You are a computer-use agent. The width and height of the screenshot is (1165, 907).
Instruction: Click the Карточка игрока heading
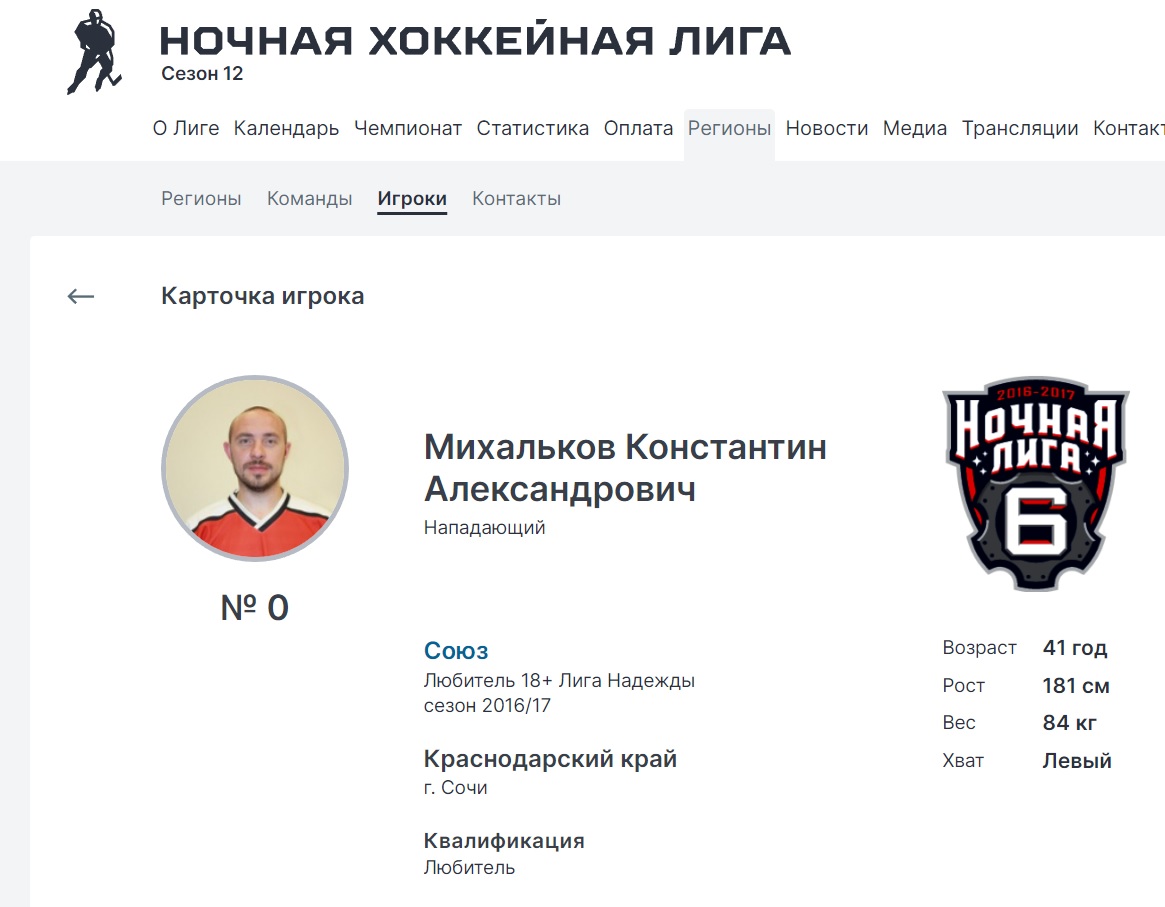pos(263,296)
